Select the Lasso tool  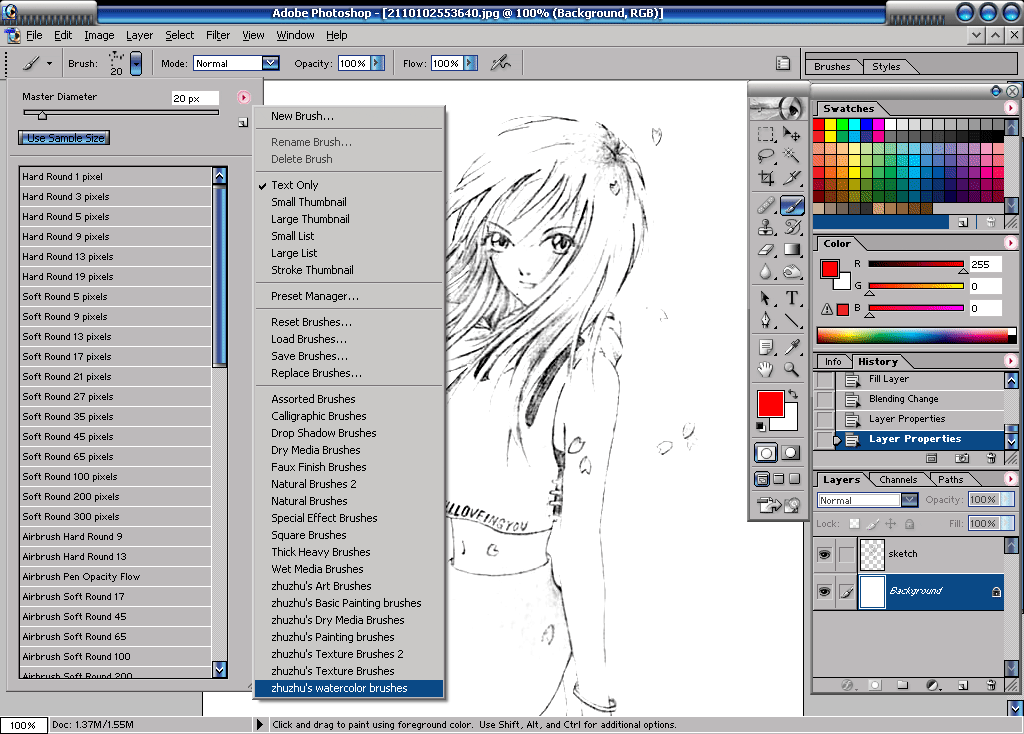(x=766, y=156)
